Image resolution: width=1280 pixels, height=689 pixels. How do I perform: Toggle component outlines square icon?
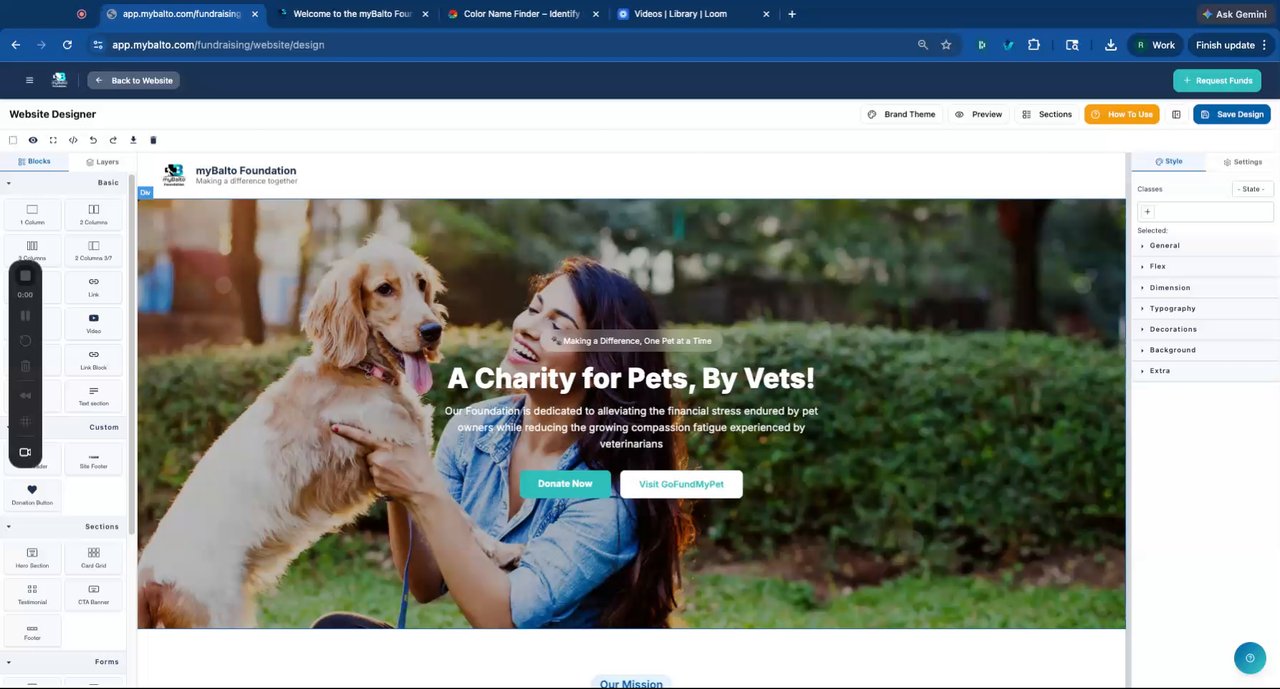[13, 140]
